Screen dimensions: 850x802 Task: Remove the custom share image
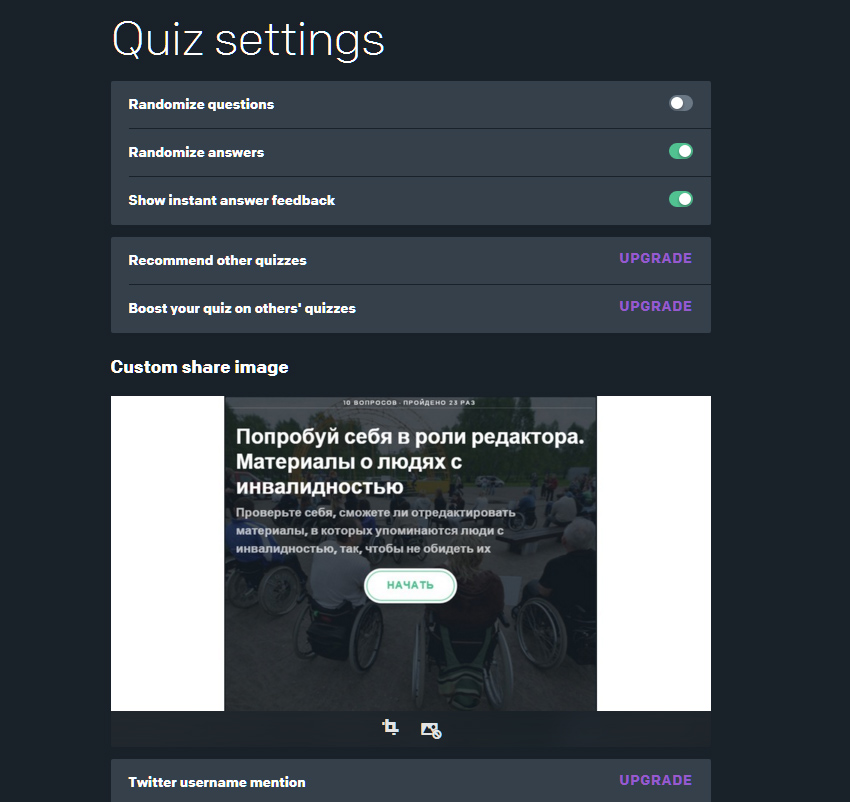click(431, 730)
